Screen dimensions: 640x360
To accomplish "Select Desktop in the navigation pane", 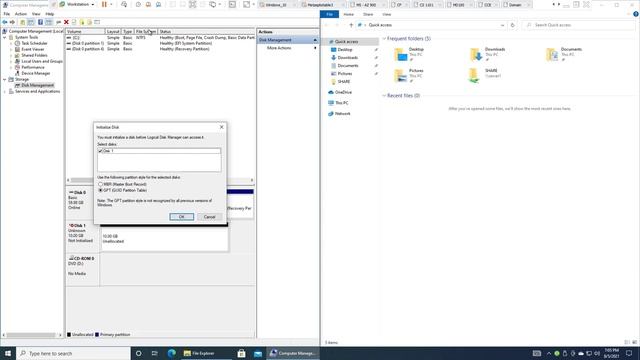I will [x=345, y=50].
